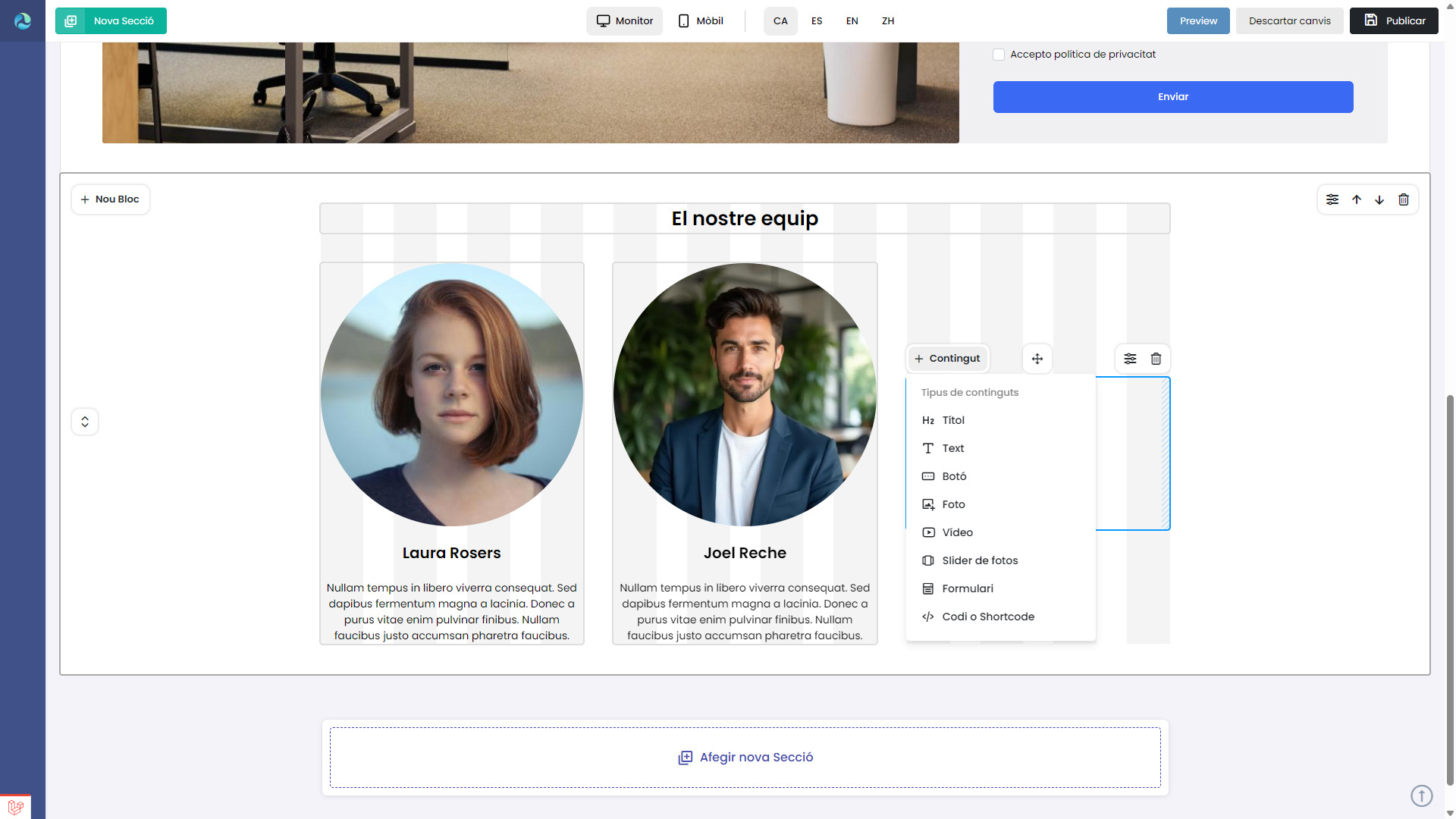
Task: Move section down with arrow icon
Action: pyautogui.click(x=1379, y=199)
